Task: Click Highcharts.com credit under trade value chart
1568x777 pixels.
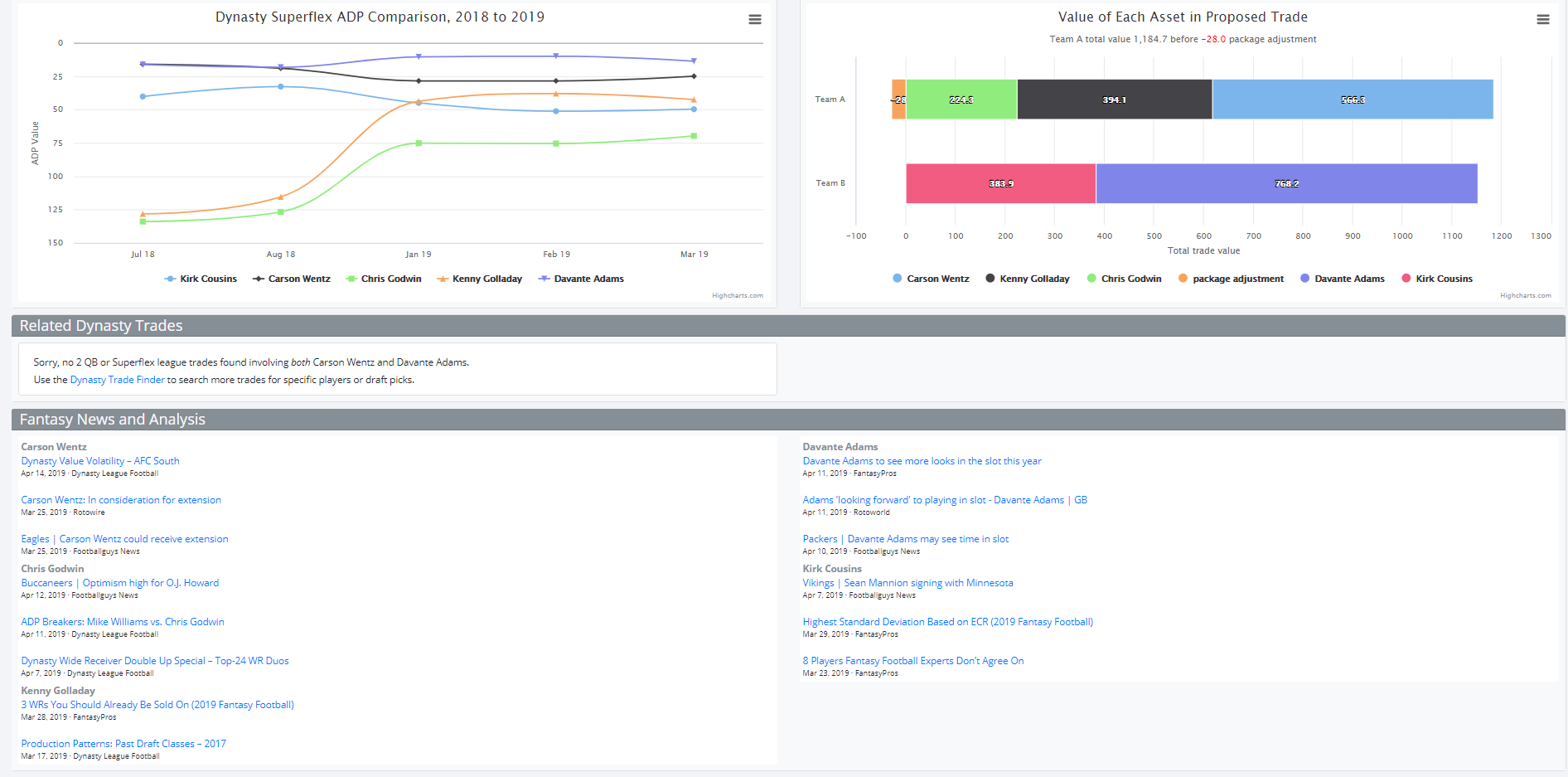Action: (1526, 295)
